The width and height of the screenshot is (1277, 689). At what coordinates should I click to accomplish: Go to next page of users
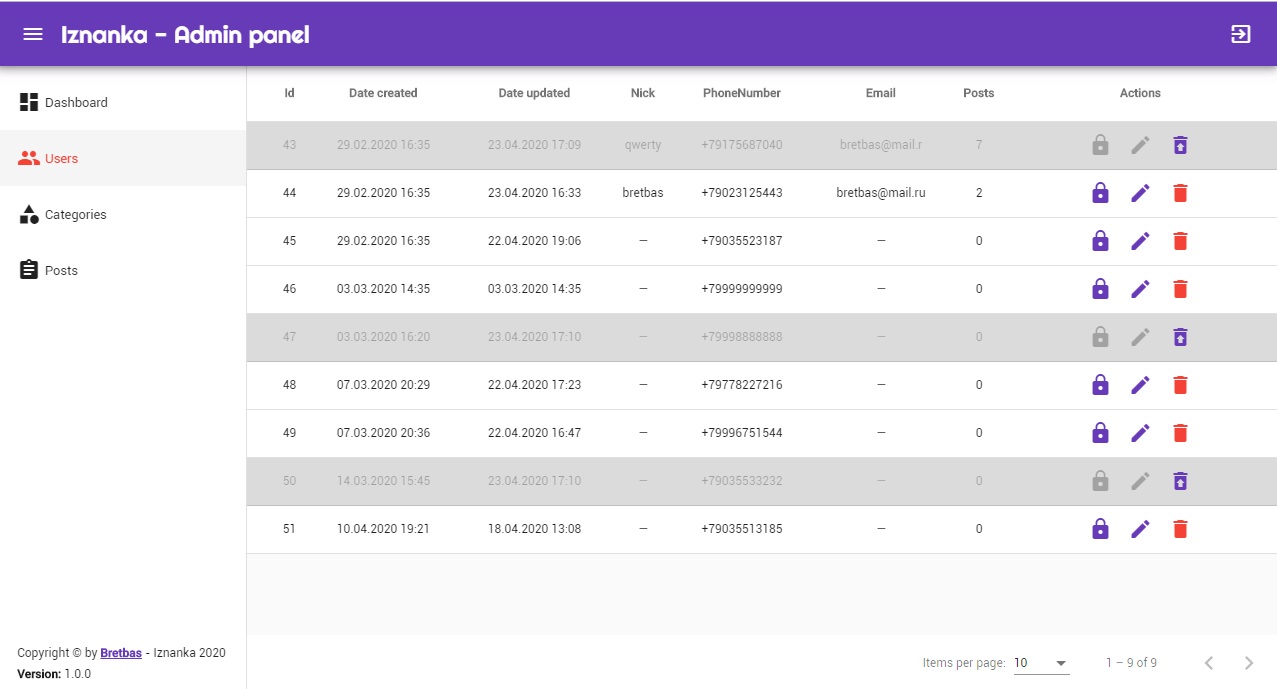[1248, 663]
